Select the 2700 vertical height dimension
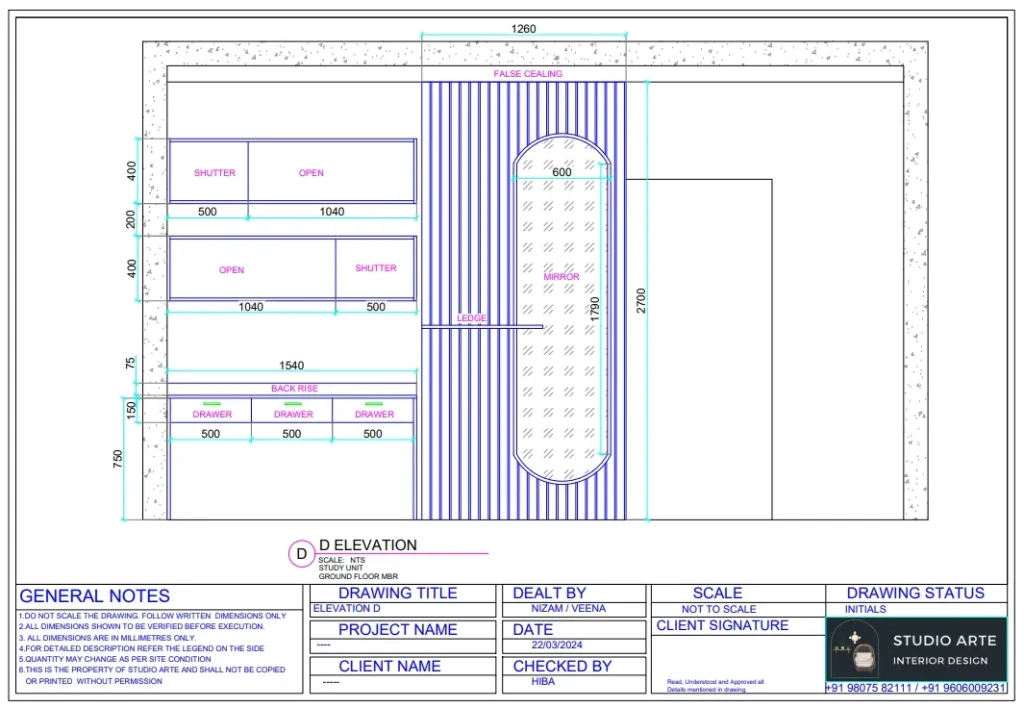The image size is (1024, 708). [641, 301]
